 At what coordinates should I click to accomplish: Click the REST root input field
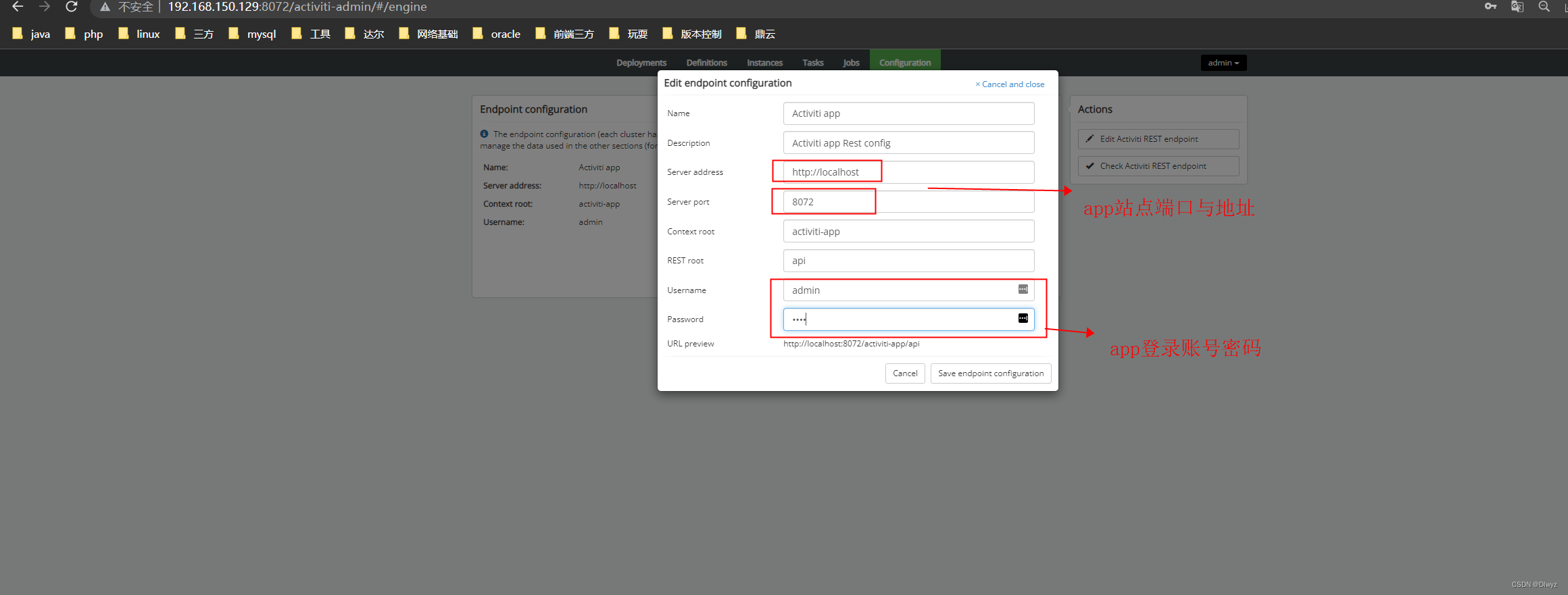(908, 261)
